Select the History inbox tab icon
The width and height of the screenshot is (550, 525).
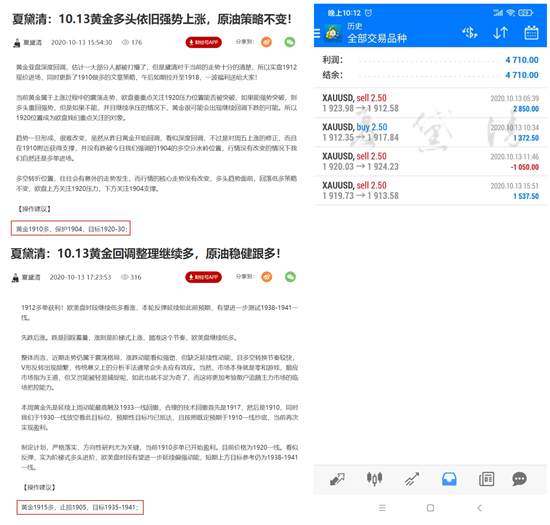(x=449, y=479)
